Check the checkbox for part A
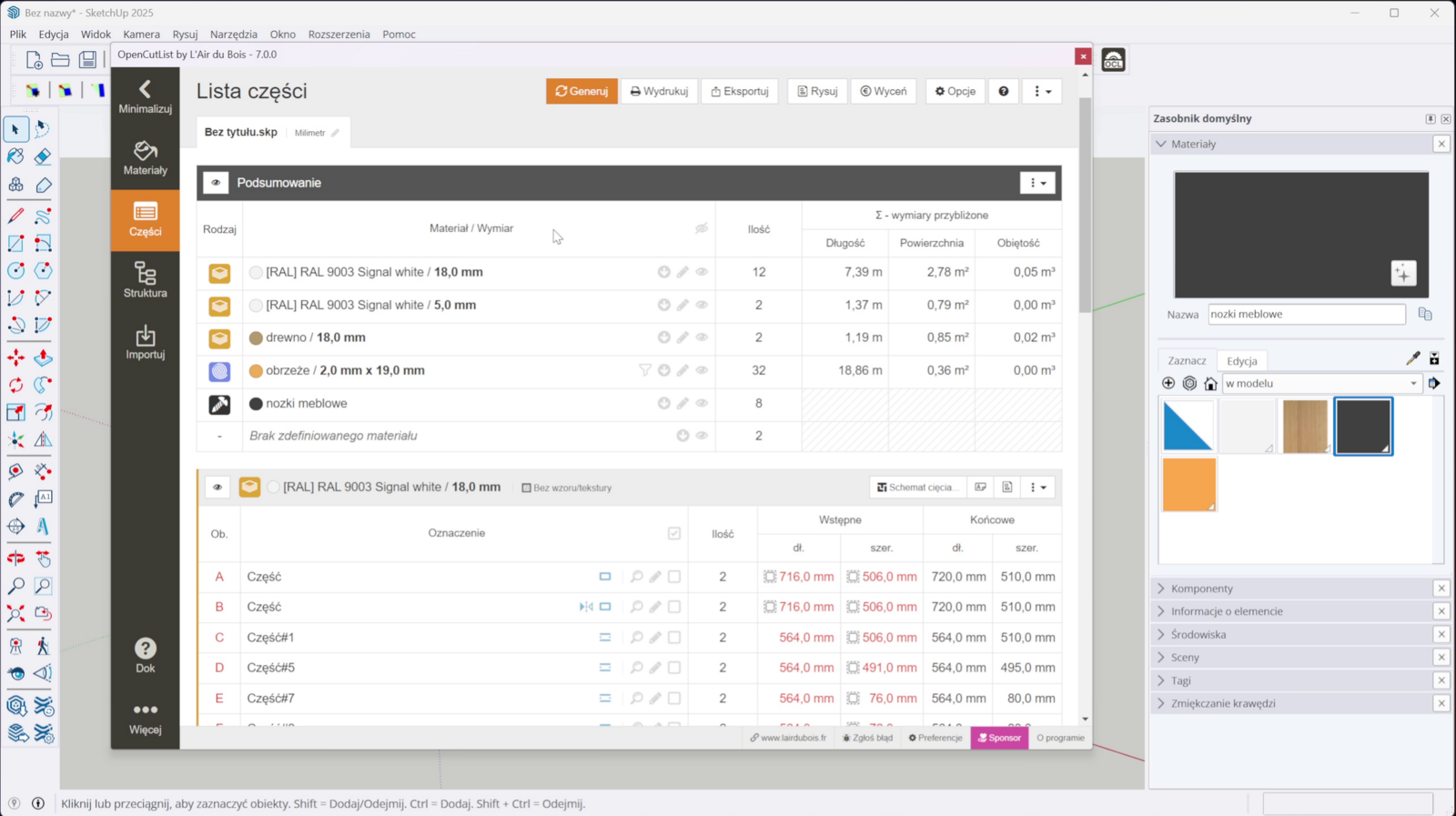 [674, 577]
